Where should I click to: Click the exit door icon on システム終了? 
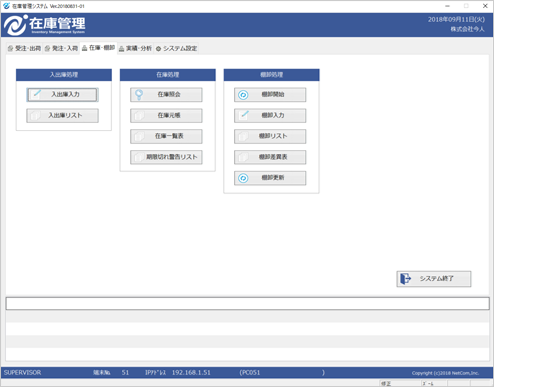405,279
